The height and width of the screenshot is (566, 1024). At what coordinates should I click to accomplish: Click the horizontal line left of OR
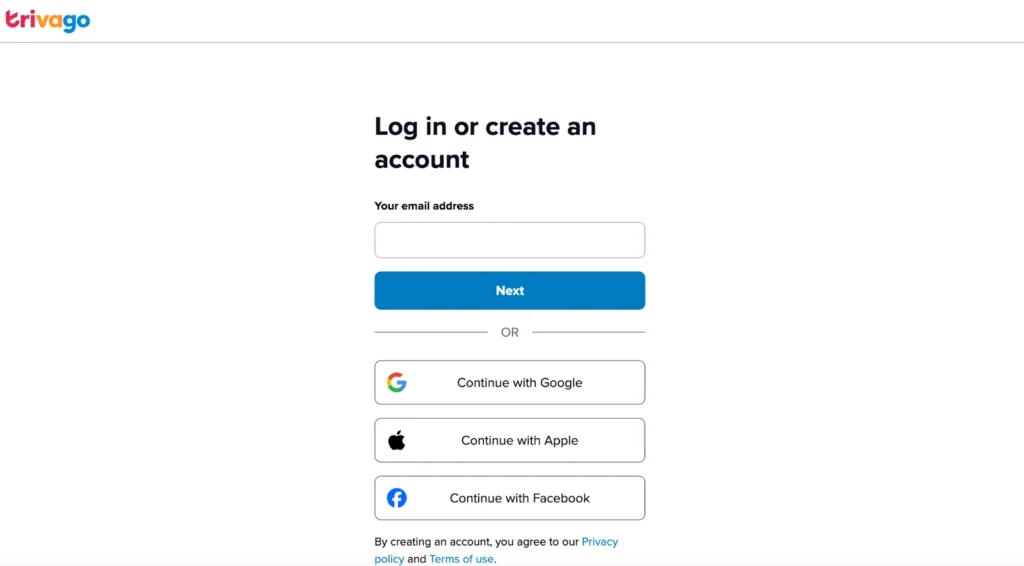point(431,332)
